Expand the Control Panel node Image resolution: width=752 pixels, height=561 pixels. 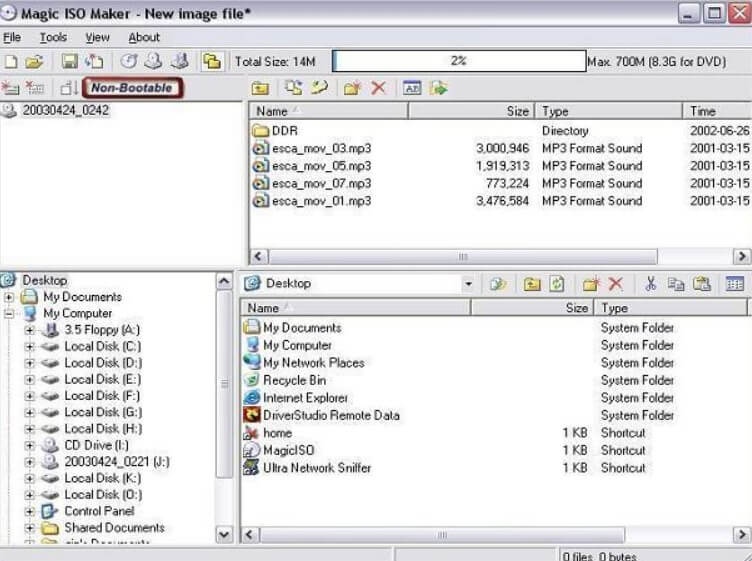(x=29, y=512)
